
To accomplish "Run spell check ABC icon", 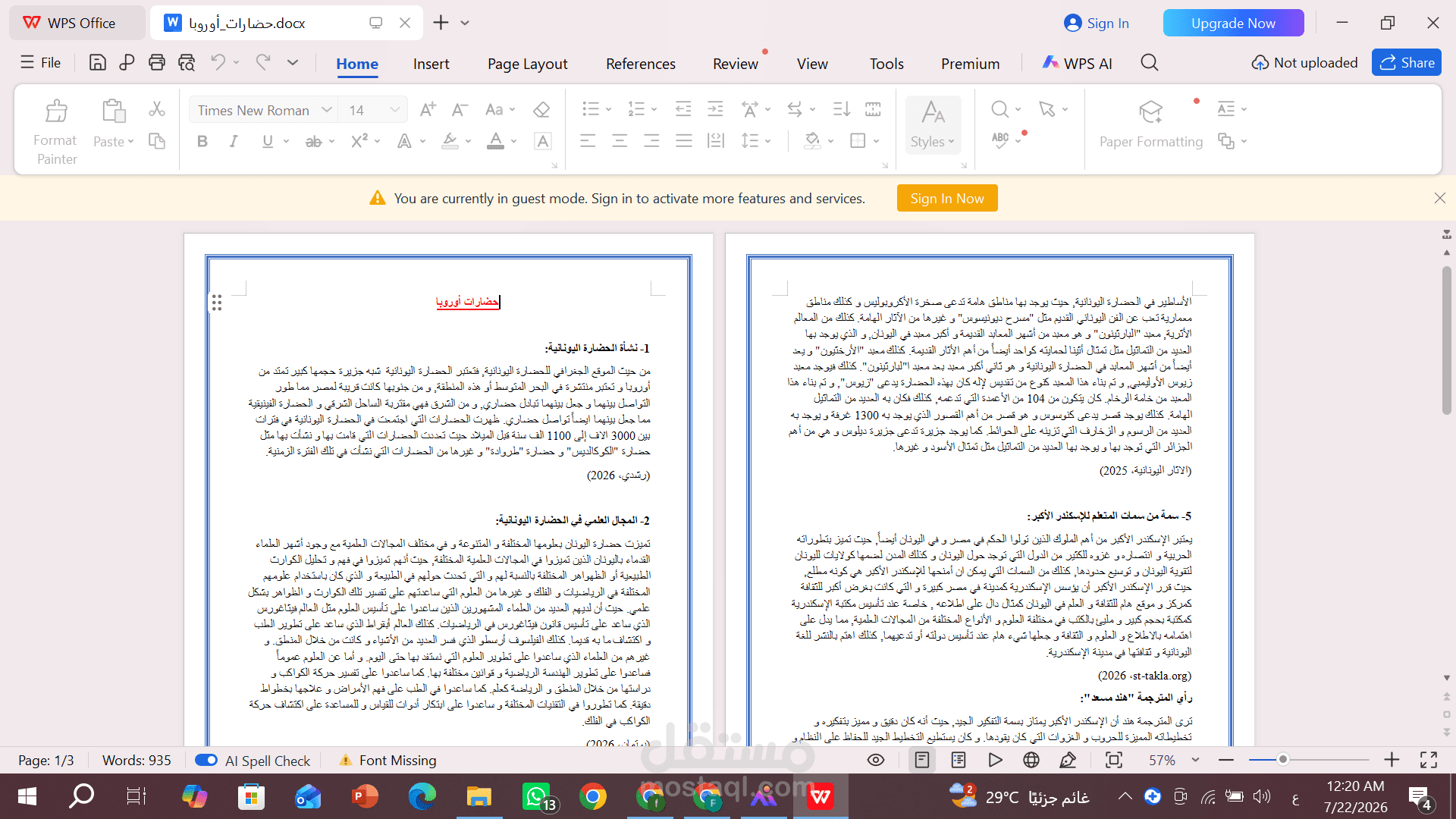I will [x=1001, y=140].
